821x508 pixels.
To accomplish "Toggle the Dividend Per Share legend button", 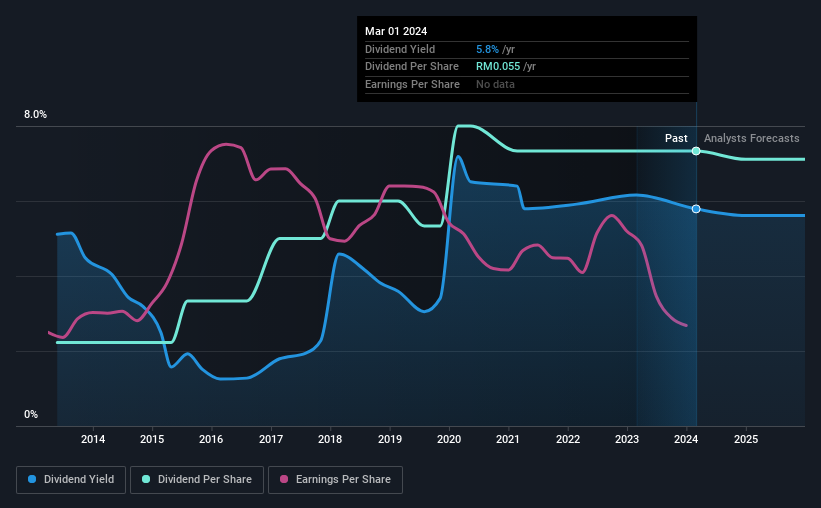I will coord(197,480).
